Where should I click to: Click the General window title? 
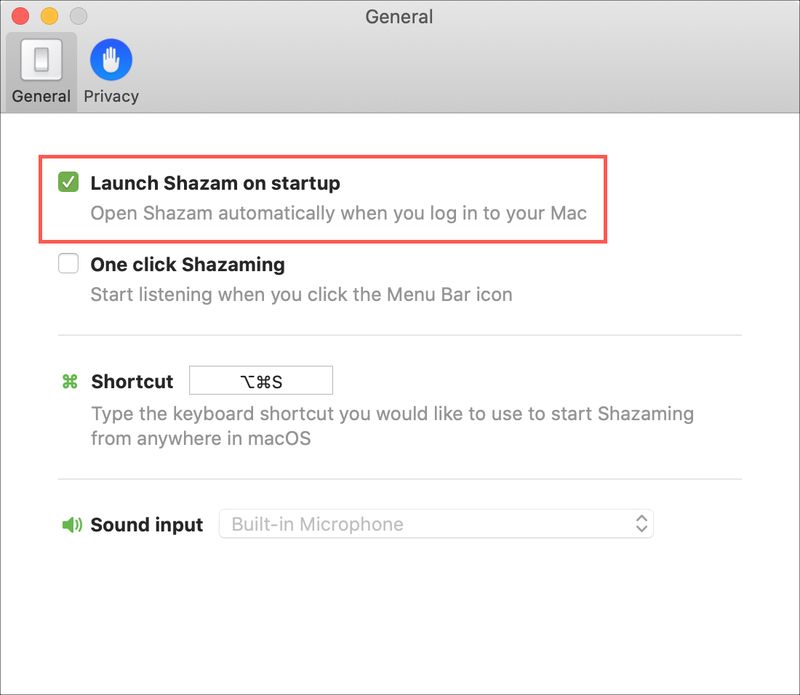point(399,17)
